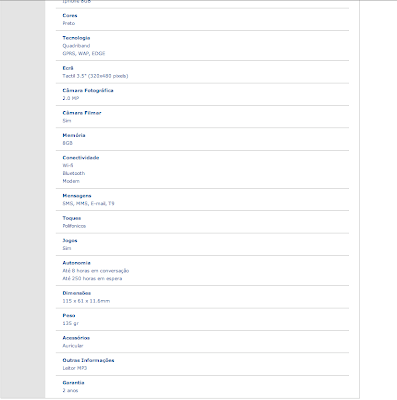The width and height of the screenshot is (397, 400).
Task: Select the 'Modem' connectivity entry
Action: (x=71, y=181)
